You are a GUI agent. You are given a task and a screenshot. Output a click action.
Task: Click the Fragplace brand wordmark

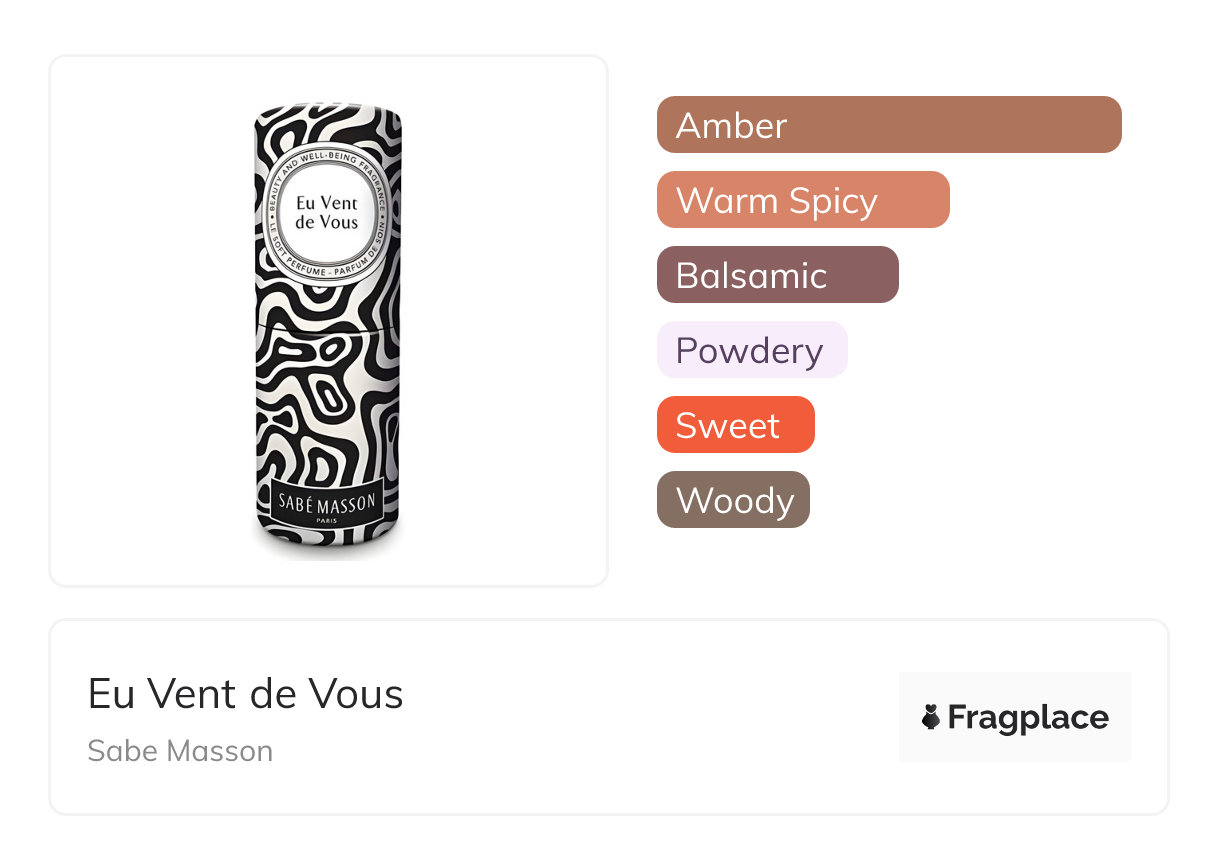(x=1027, y=718)
